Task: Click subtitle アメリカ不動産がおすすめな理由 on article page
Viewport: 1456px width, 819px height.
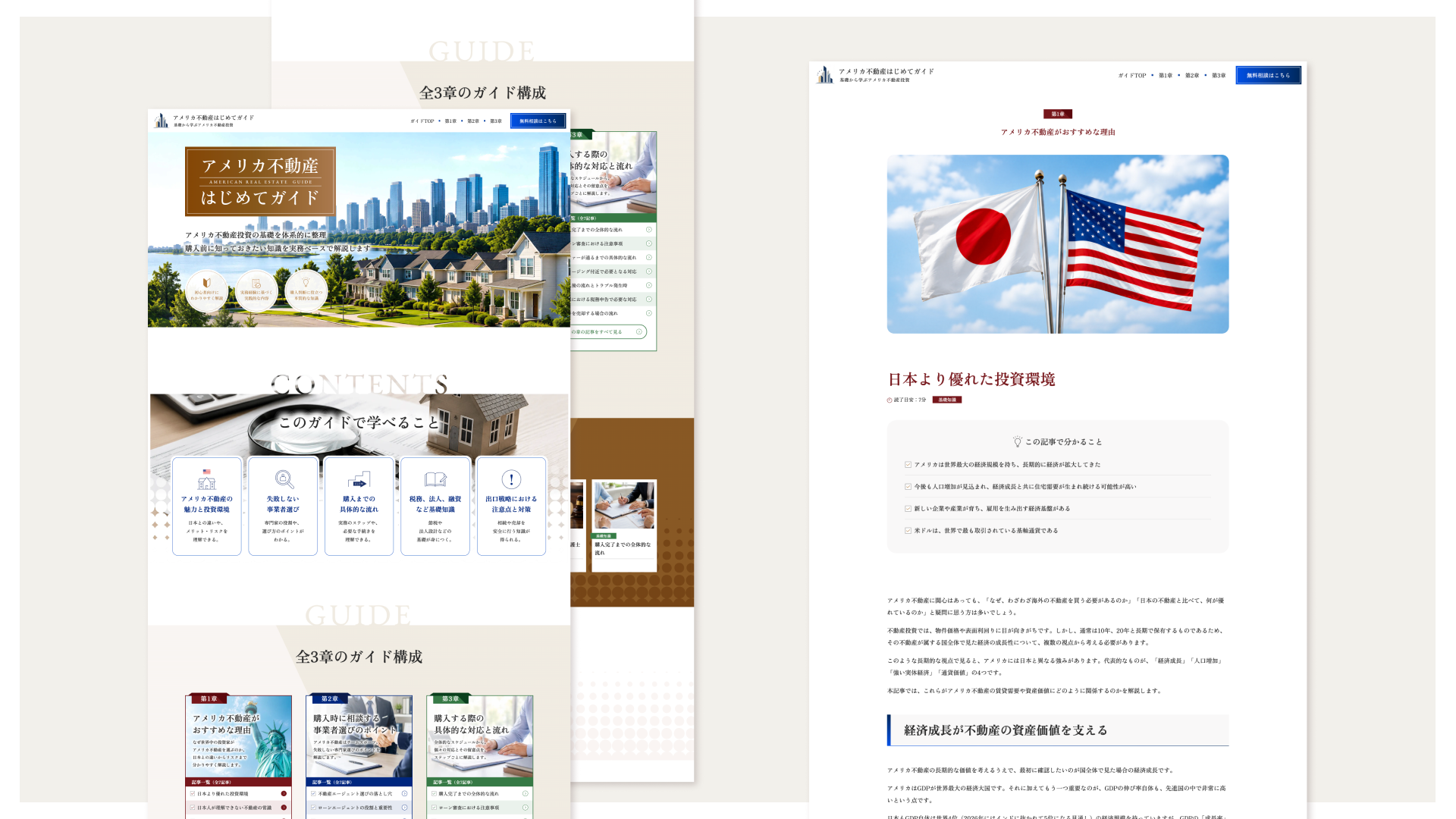Action: pyautogui.click(x=1058, y=132)
